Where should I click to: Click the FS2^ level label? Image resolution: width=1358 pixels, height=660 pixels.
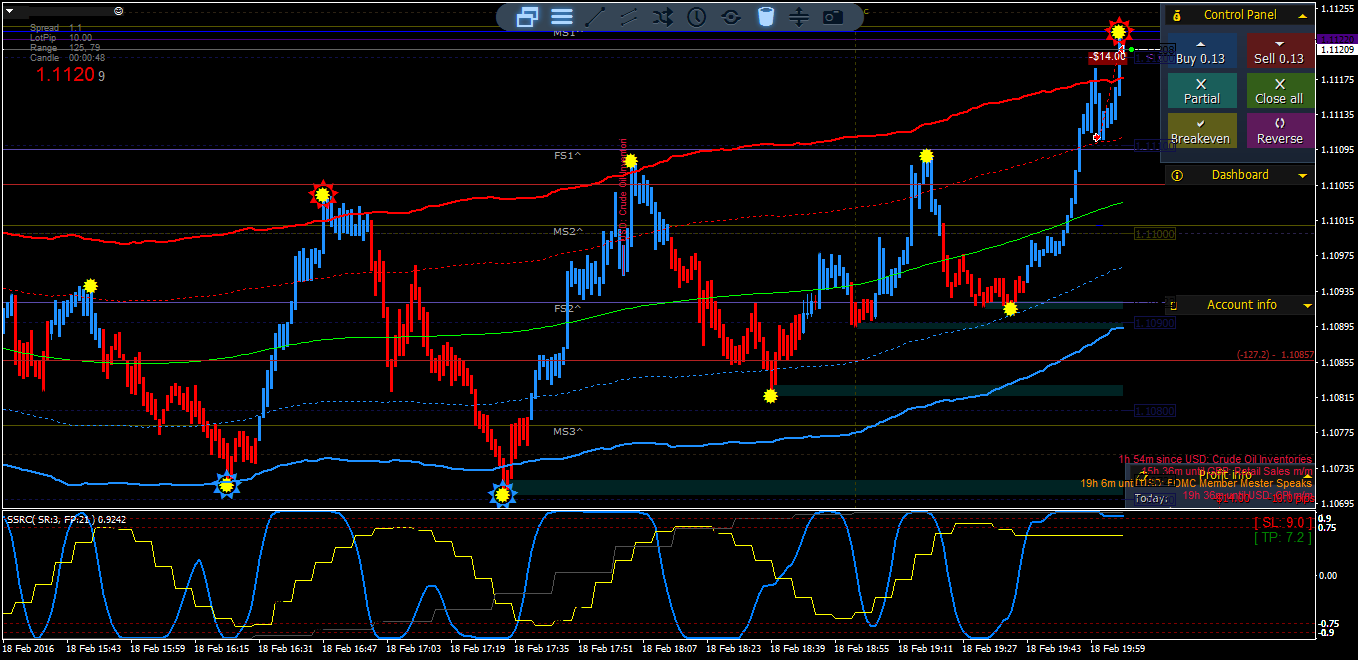point(568,309)
